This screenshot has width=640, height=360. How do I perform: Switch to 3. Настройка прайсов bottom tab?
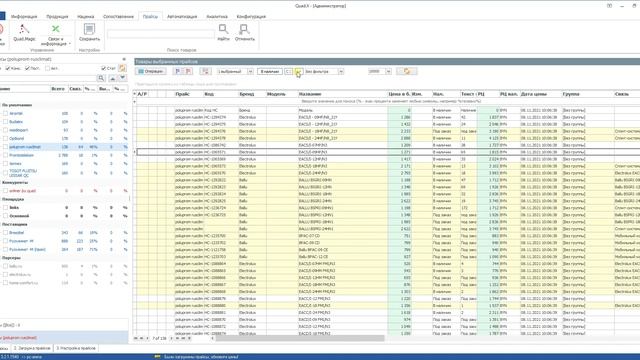tap(76, 348)
